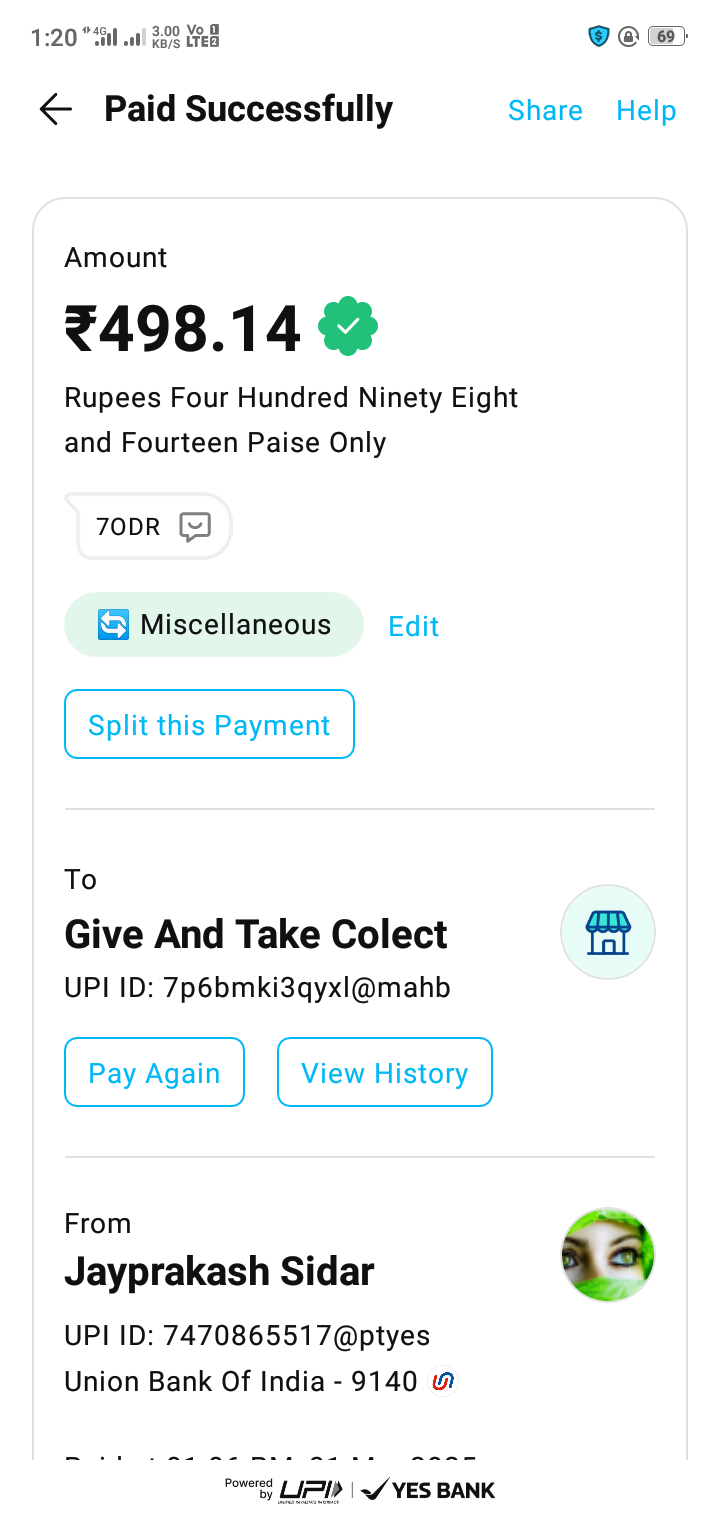Select the Miscellaneous category tag
The height and width of the screenshot is (1520, 720).
tap(214, 625)
